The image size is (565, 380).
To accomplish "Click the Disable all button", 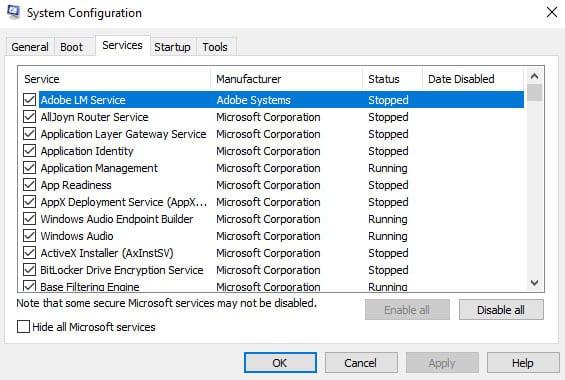I will coord(501,310).
